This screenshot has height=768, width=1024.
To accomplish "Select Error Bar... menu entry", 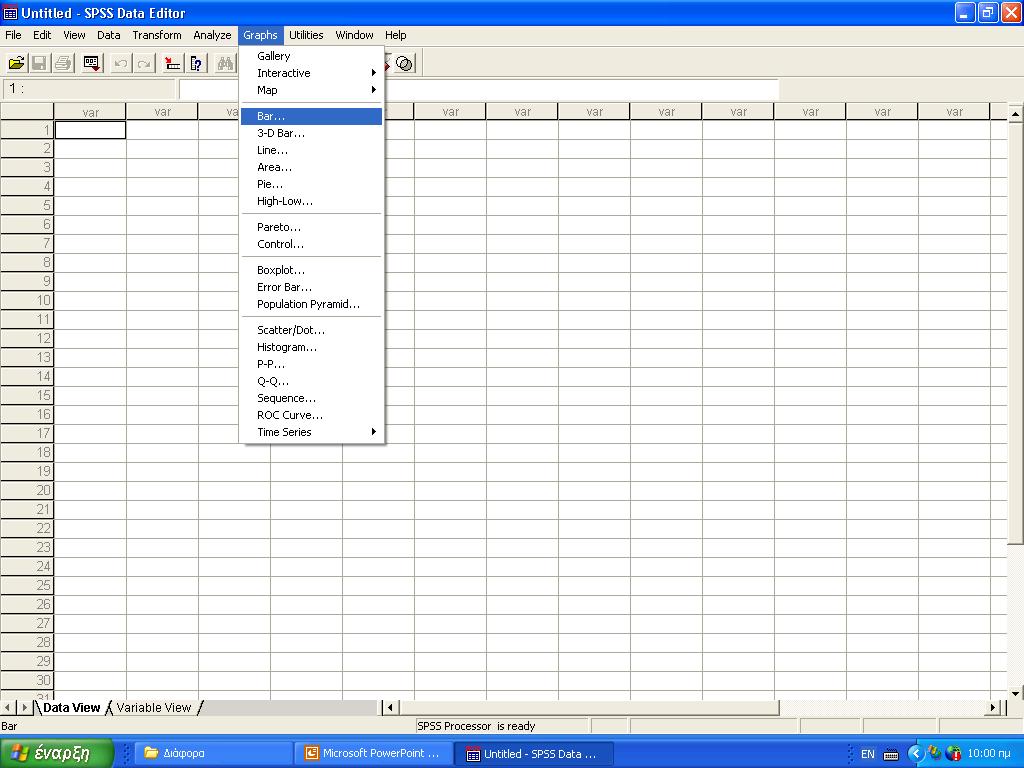I will [x=312, y=287].
